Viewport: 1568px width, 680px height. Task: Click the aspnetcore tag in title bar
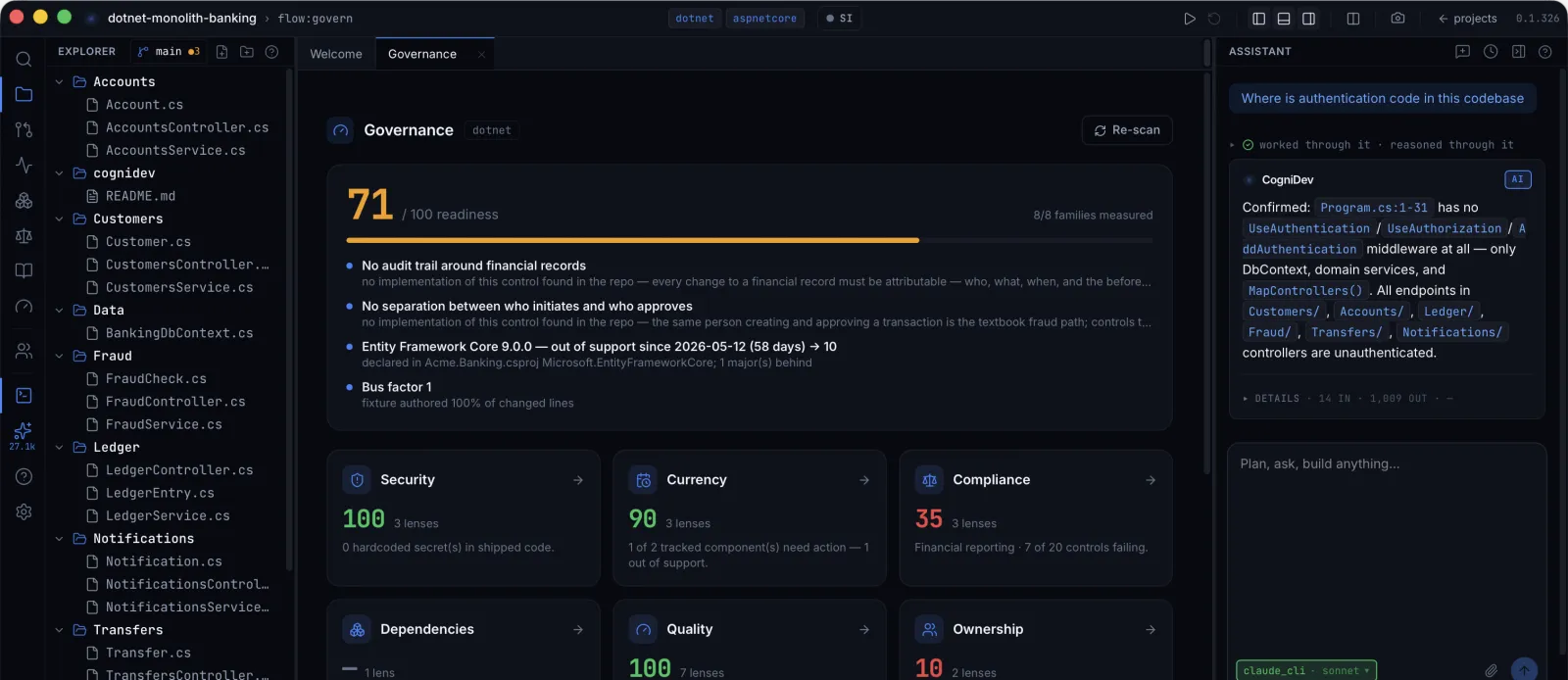[x=764, y=19]
